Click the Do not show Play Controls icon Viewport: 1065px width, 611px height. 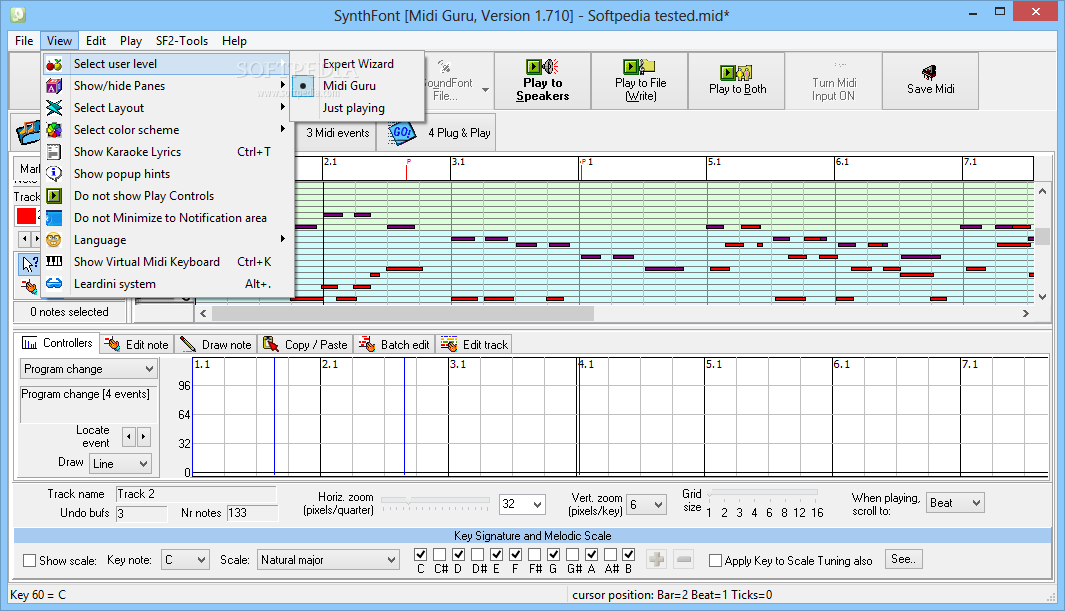[54, 196]
